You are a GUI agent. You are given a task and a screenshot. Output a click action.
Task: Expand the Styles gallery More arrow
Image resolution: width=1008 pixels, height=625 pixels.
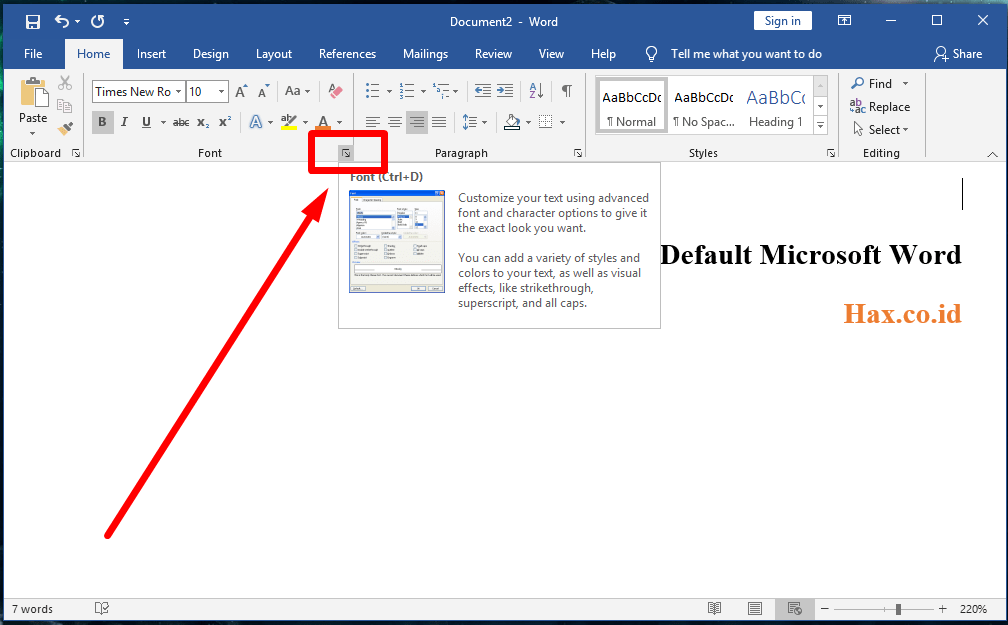tap(821, 125)
